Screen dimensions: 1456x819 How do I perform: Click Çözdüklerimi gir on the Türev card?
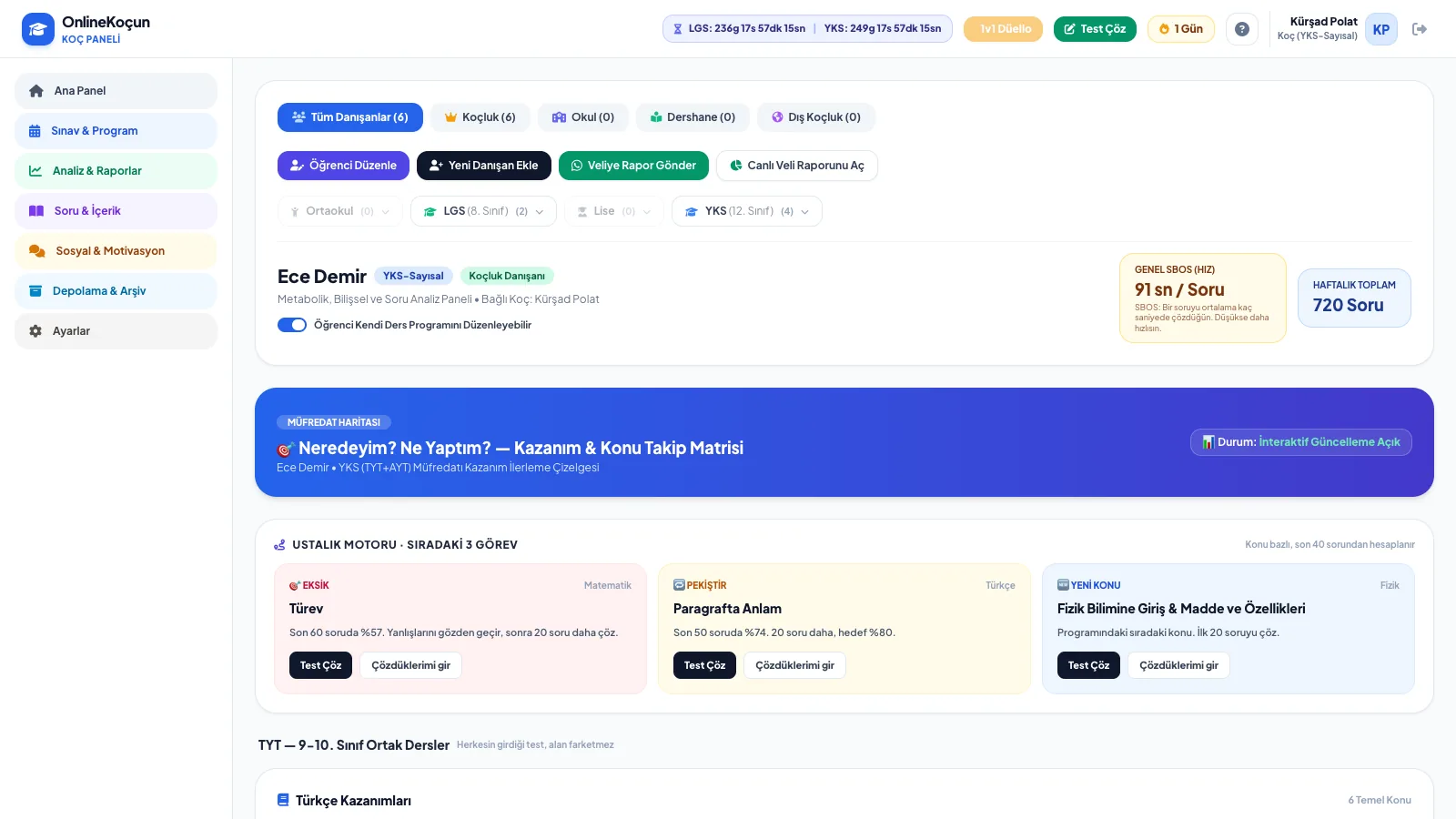[410, 665]
